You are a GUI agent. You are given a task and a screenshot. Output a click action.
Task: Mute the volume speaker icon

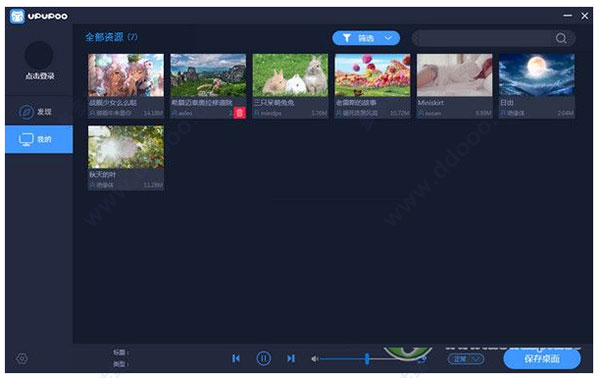(x=315, y=359)
